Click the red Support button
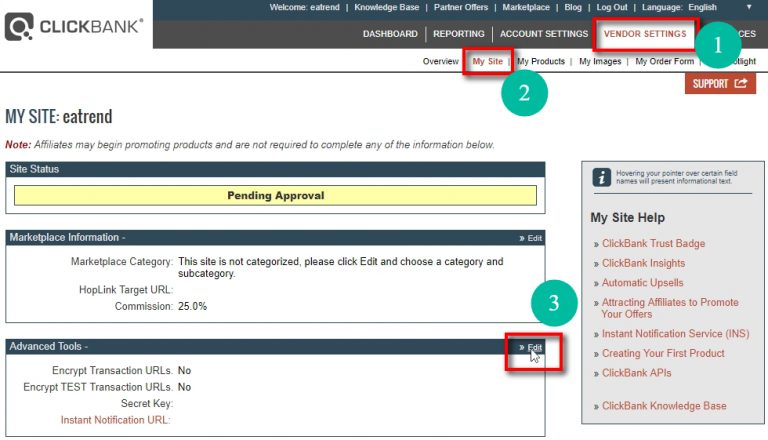Viewport: 768px width, 440px height. [720, 84]
